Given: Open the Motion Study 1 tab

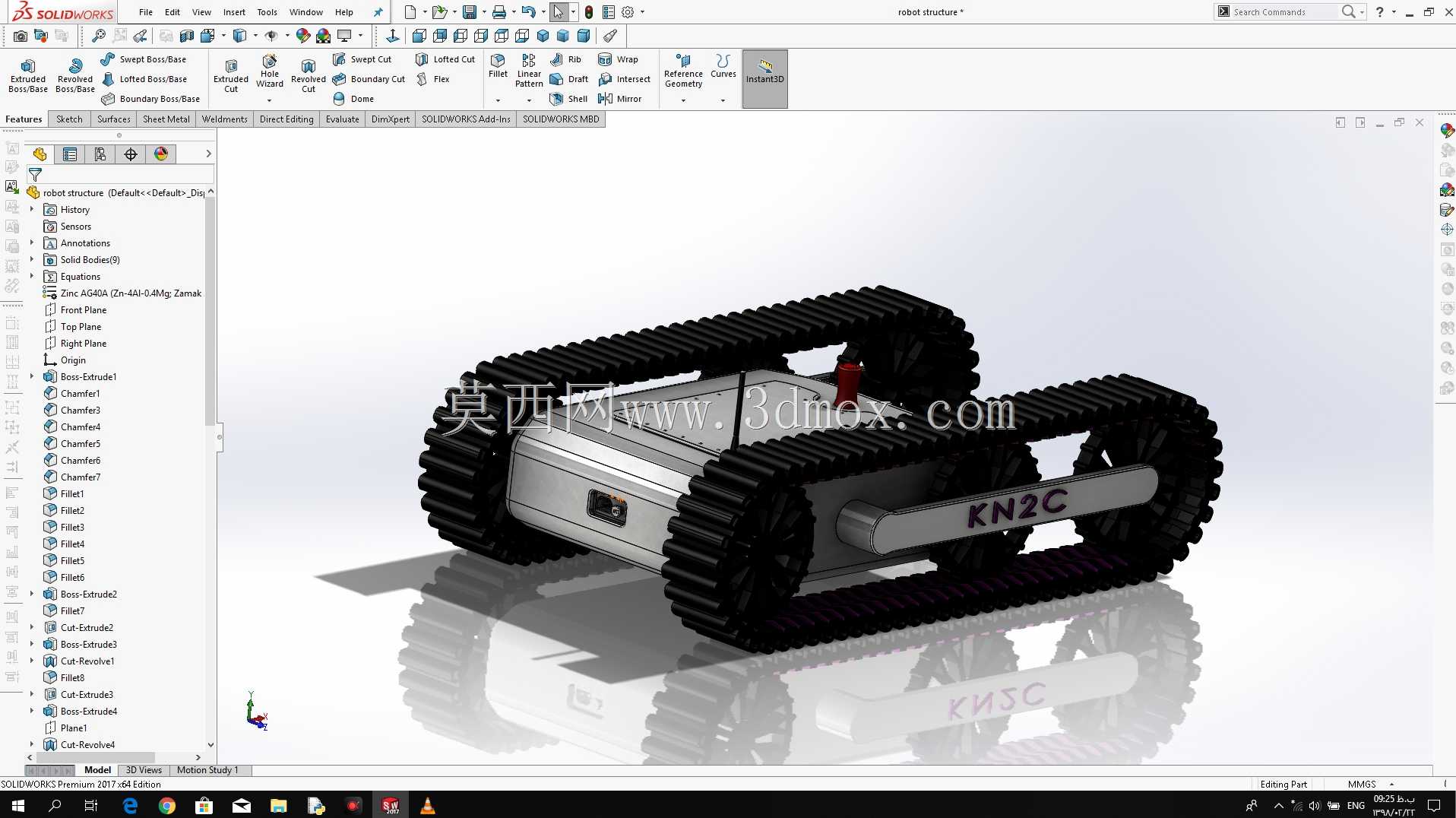Looking at the screenshot, I should click(207, 770).
